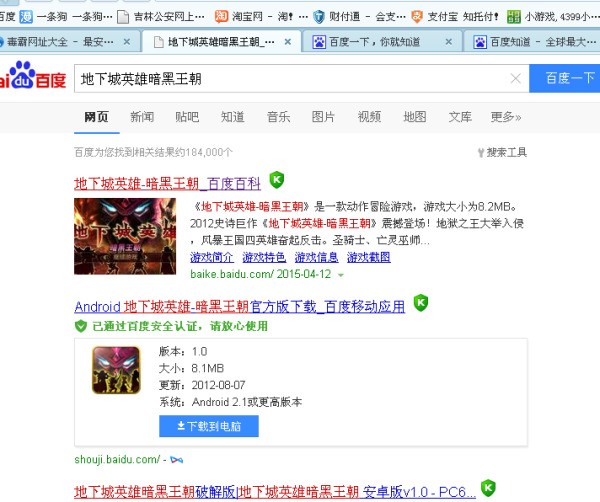The width and height of the screenshot is (600, 502).
Task: Click the Baidu logo
Action: (x=33, y=75)
